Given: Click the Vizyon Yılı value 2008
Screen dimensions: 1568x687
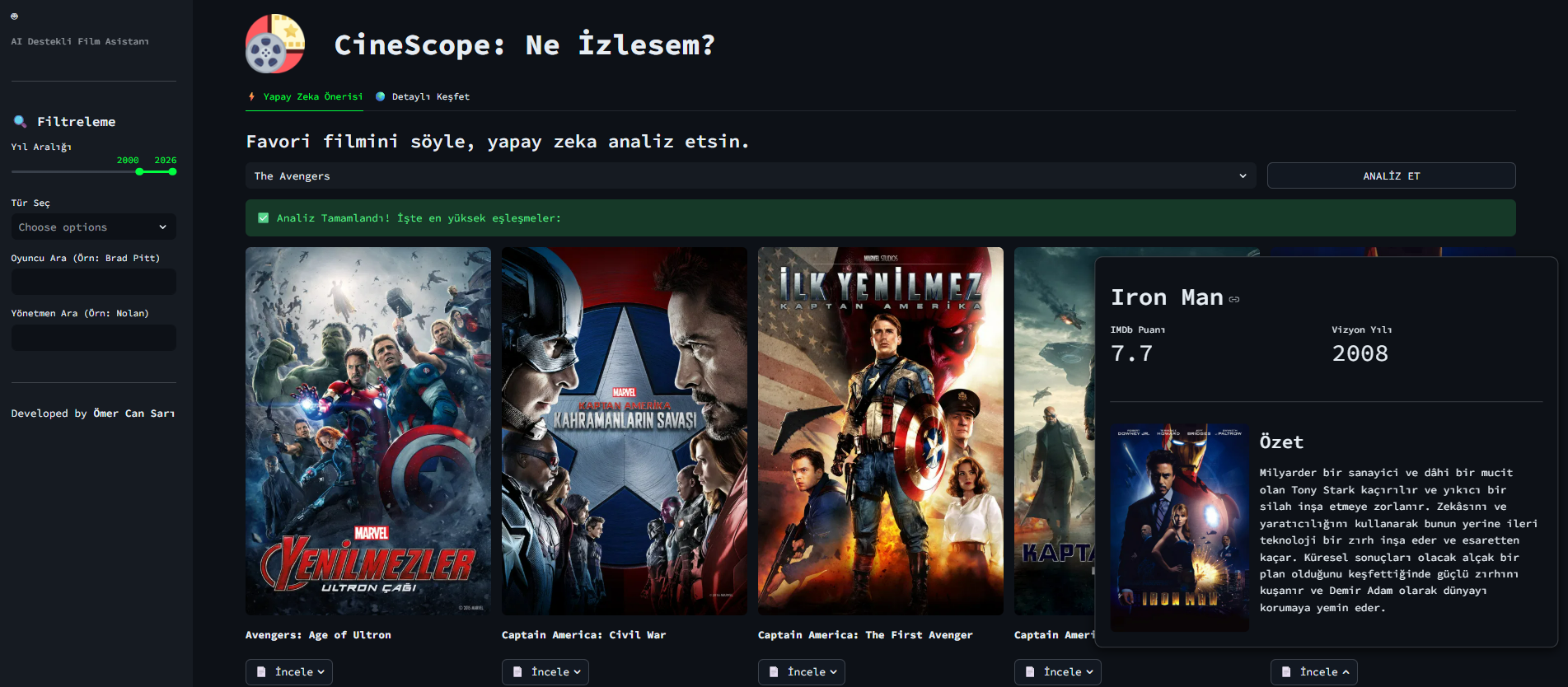Looking at the screenshot, I should (1360, 353).
